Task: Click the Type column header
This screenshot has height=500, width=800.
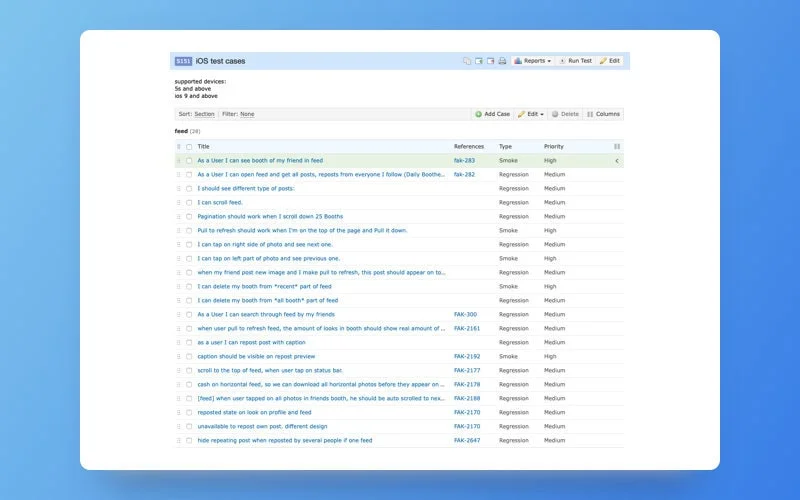Action: coord(505,146)
